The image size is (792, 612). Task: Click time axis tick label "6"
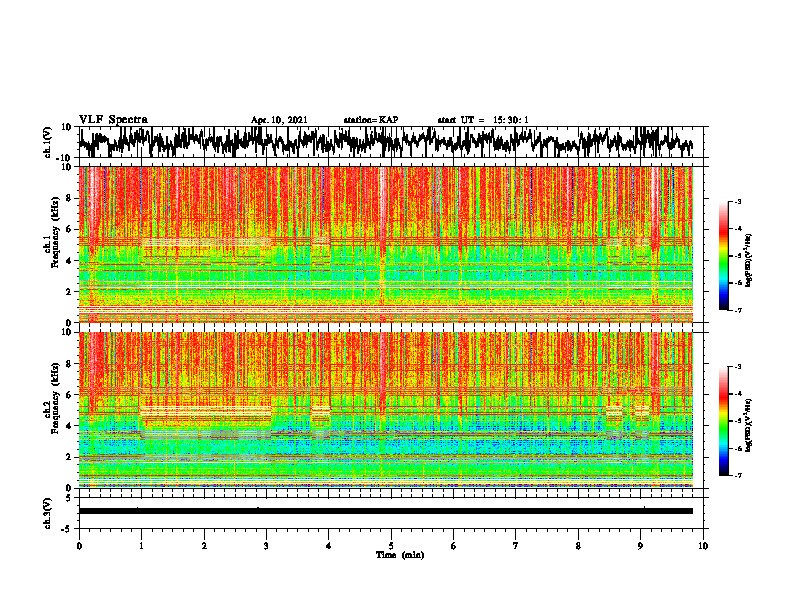454,546
